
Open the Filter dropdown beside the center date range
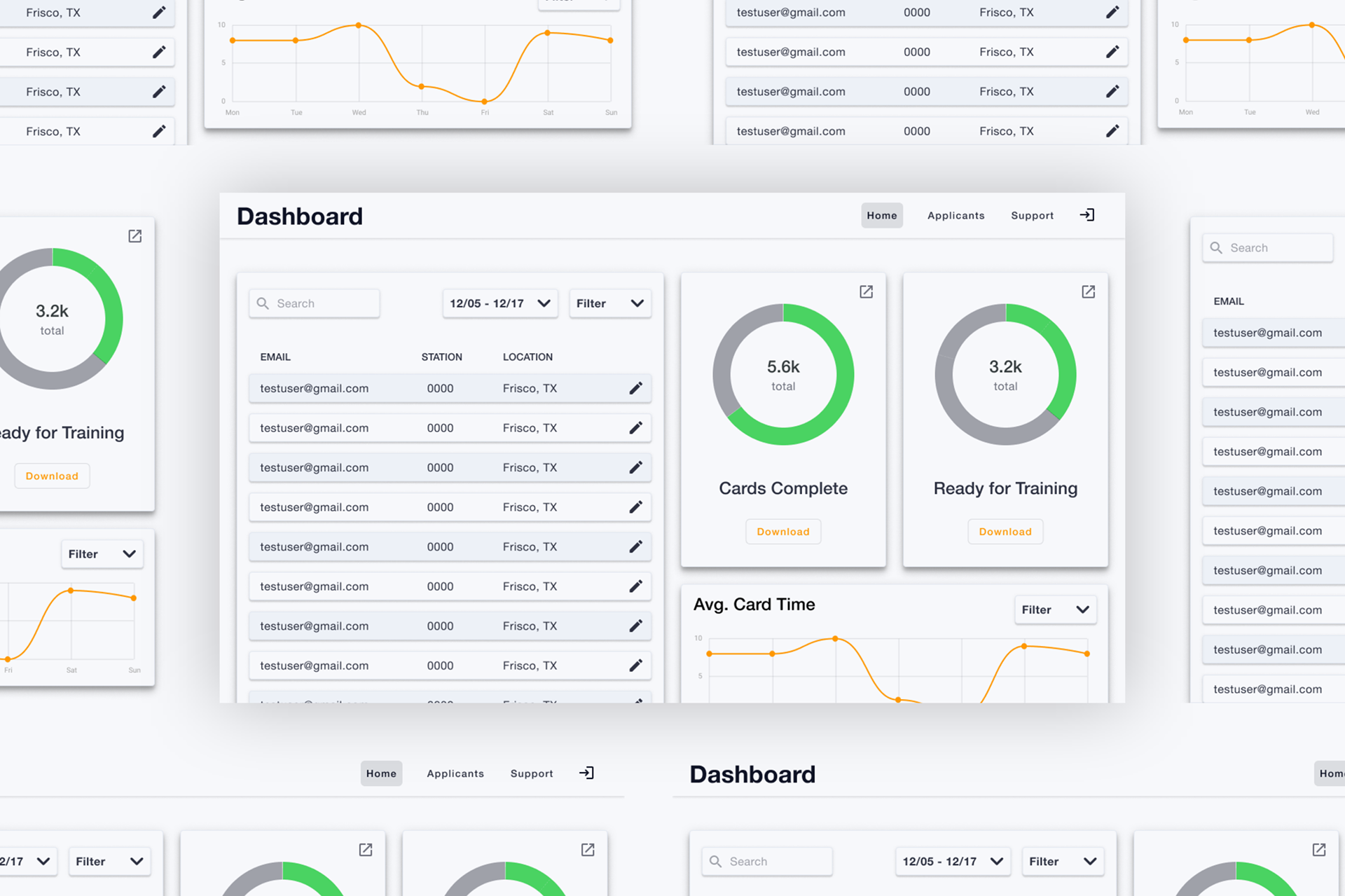pos(609,303)
